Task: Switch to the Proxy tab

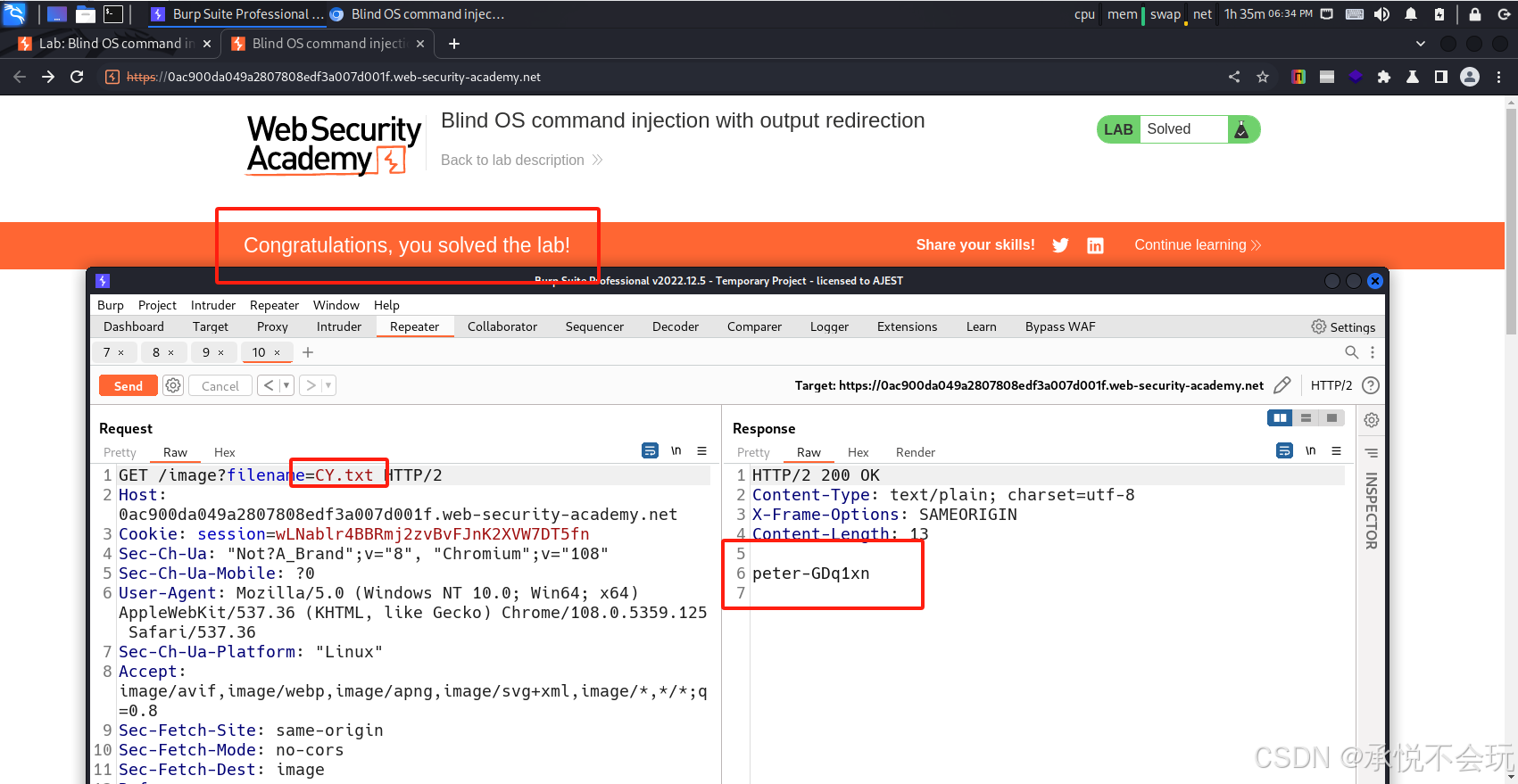Action: pos(272,326)
